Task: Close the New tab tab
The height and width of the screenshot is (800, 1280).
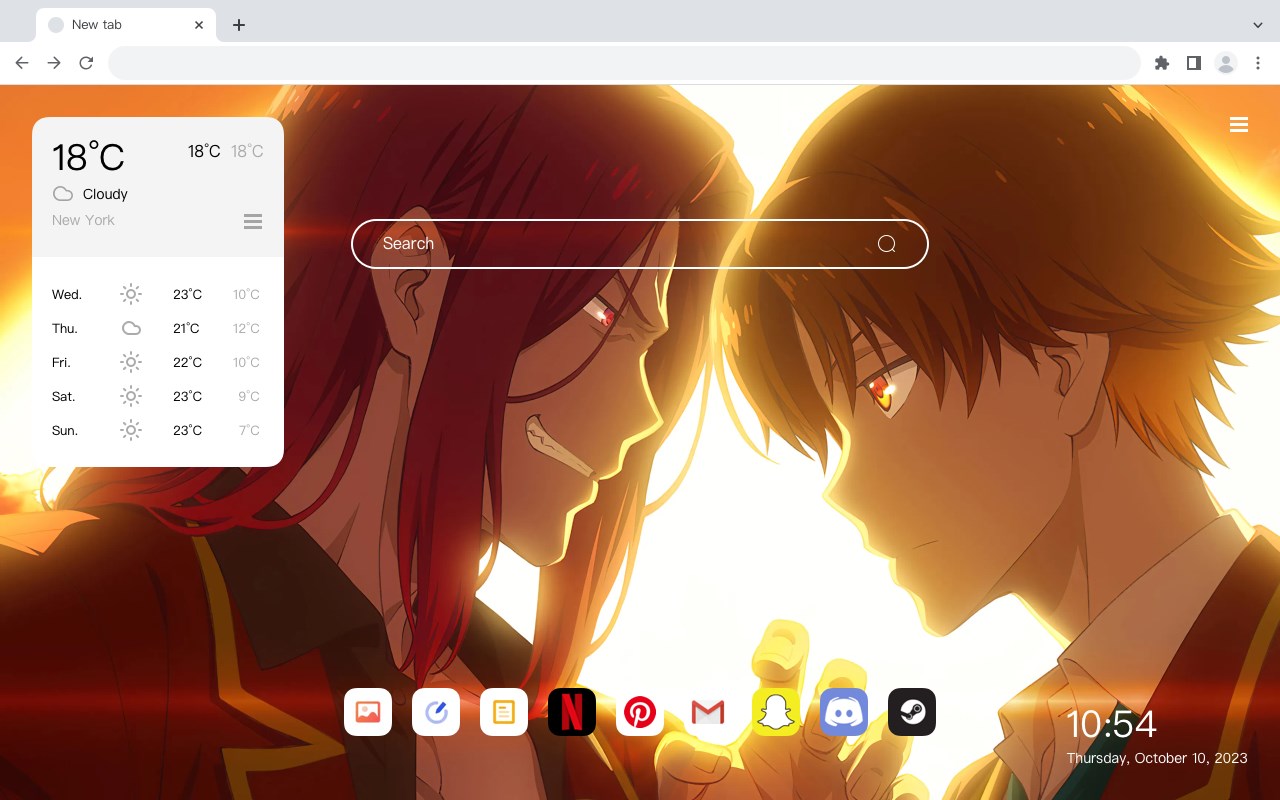Action: click(199, 25)
